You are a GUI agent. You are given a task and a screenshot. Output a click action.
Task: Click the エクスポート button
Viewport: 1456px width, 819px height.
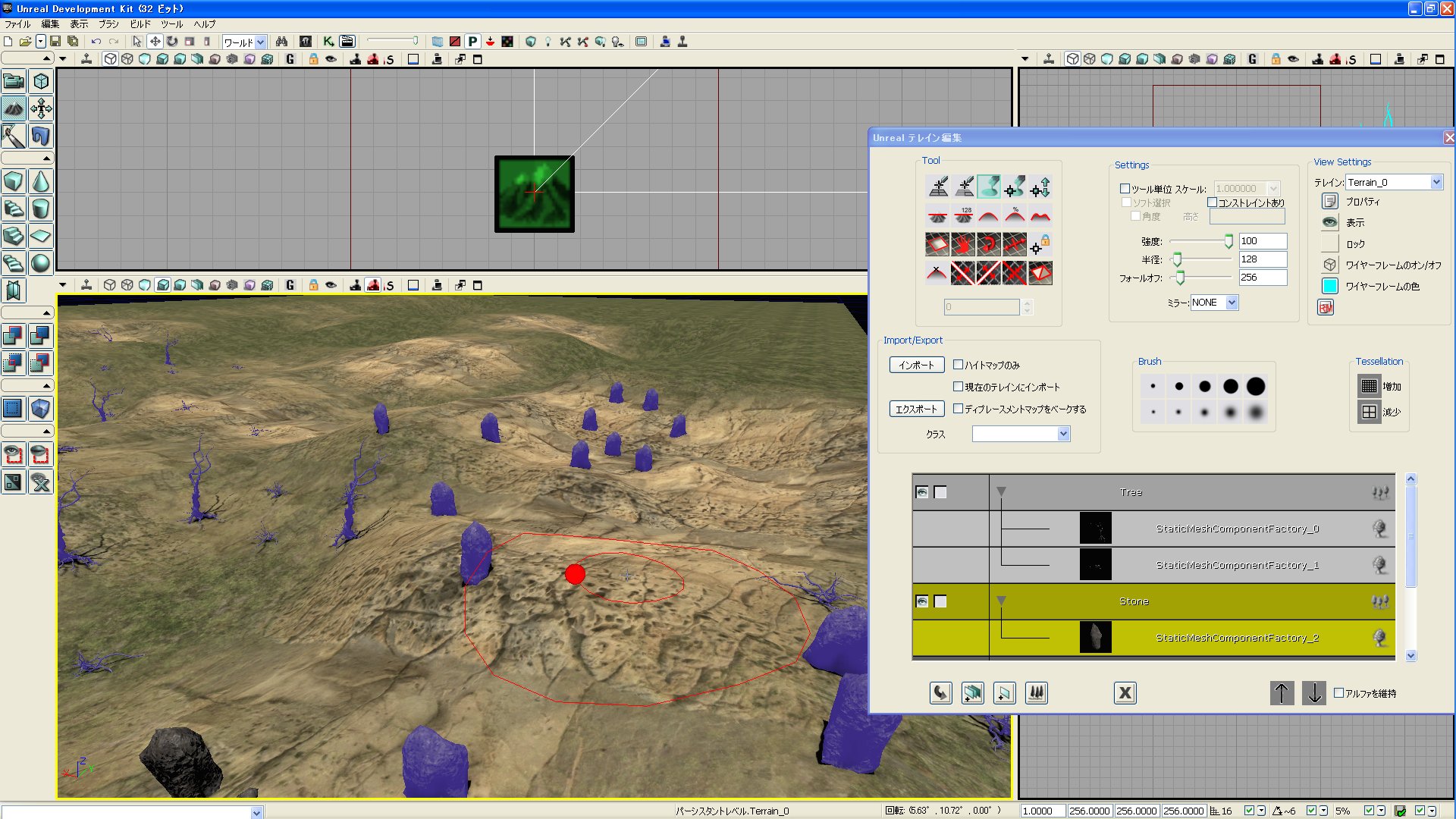[916, 409]
